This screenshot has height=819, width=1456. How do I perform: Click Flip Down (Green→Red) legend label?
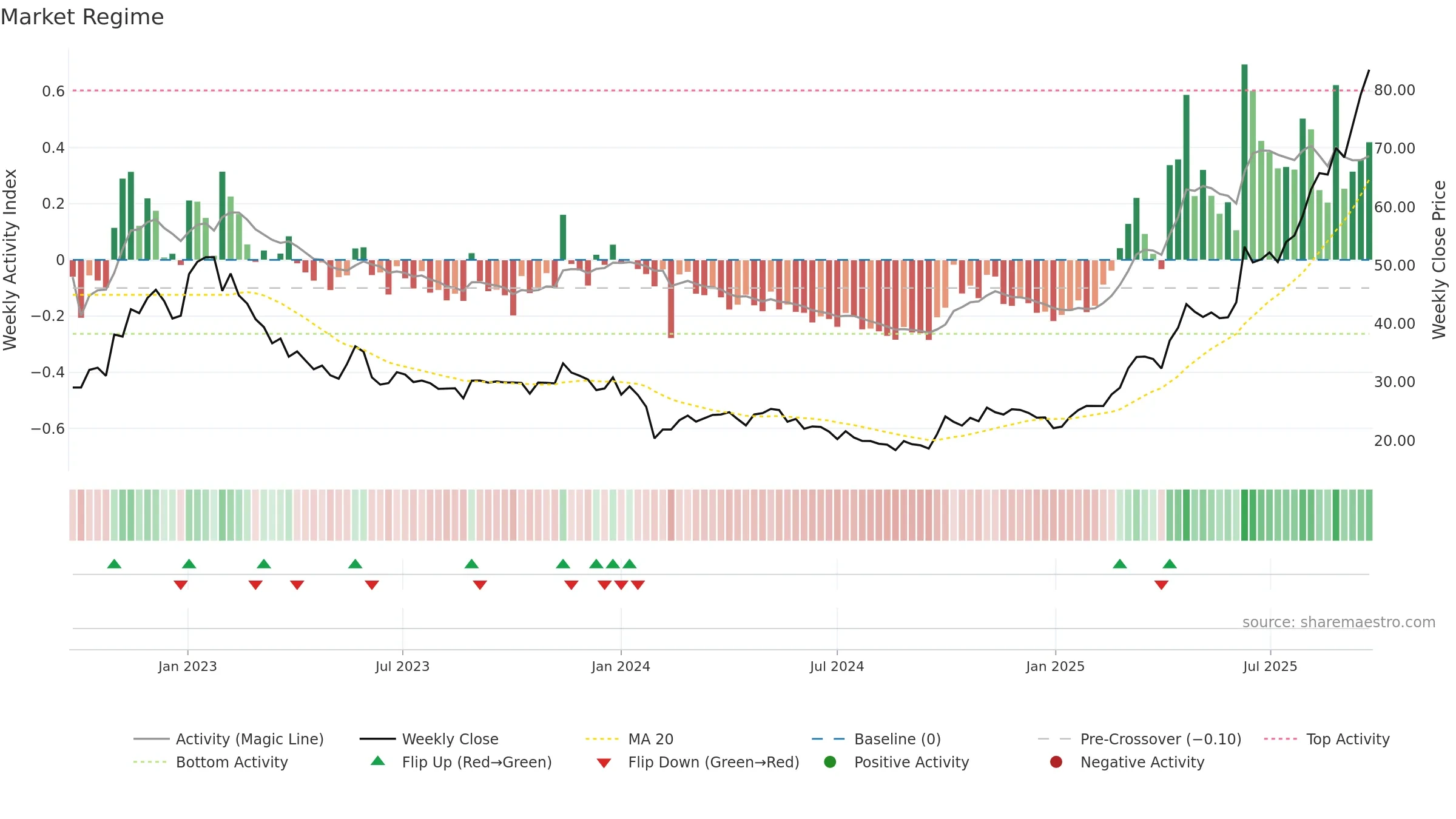[713, 762]
